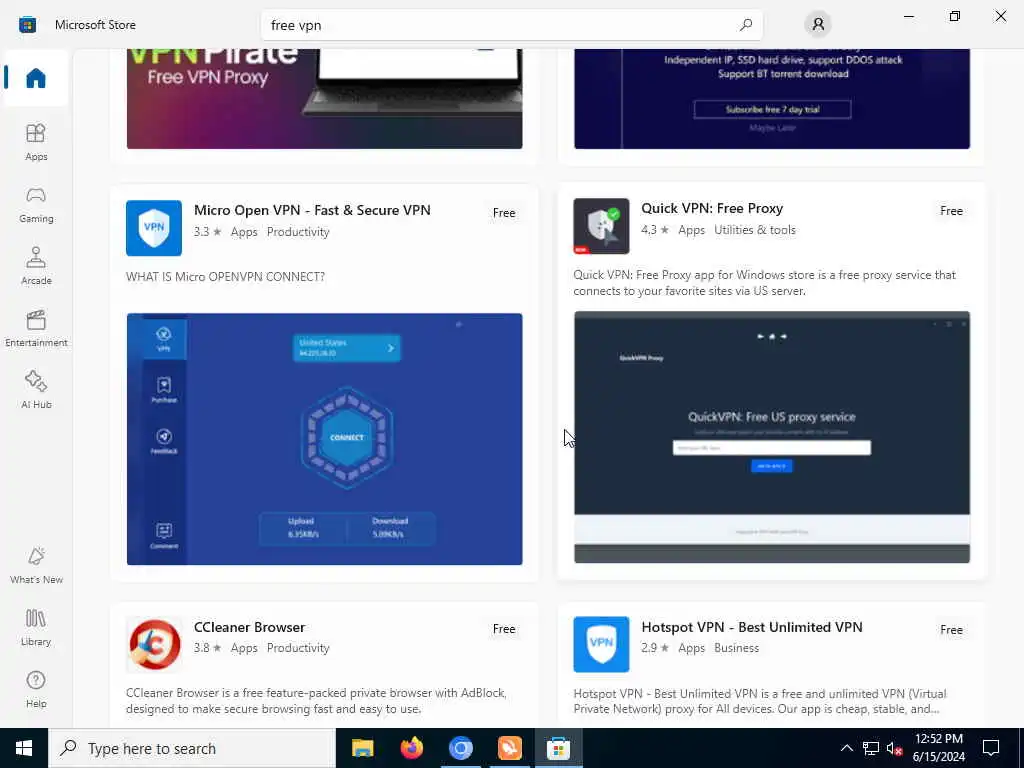This screenshot has width=1024, height=768.
Task: Click Productivity tag under CCleaner Browser
Action: click(x=298, y=648)
